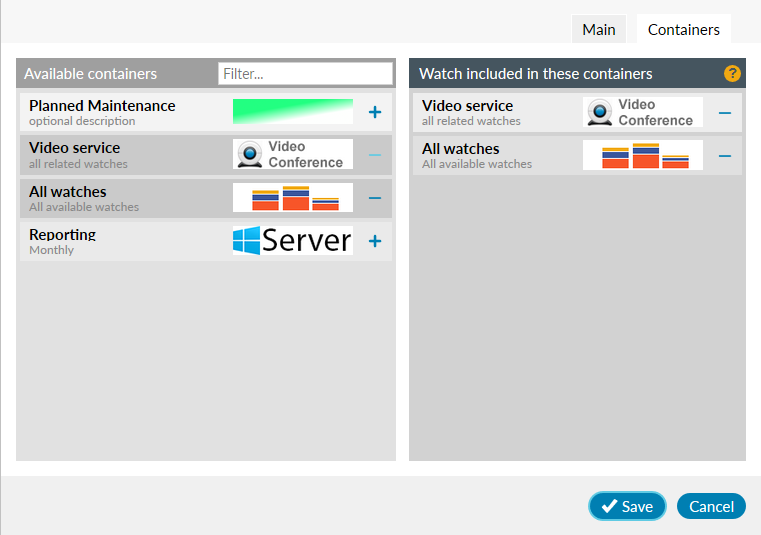This screenshot has height=535, width=761.
Task: Select the Planned Maintenance container title
Action: [x=102, y=106]
